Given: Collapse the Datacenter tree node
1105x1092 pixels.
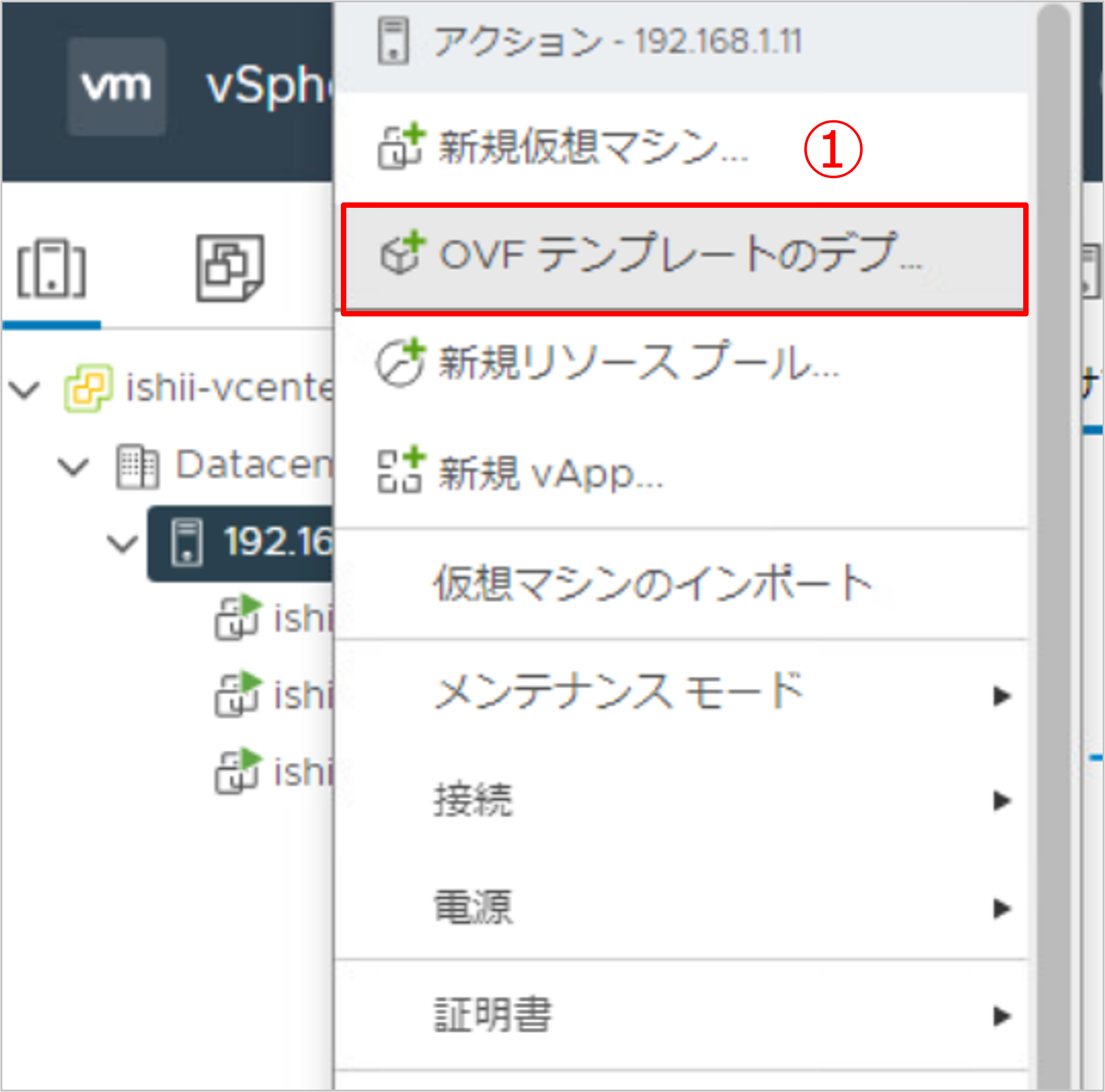Looking at the screenshot, I should click(x=74, y=467).
